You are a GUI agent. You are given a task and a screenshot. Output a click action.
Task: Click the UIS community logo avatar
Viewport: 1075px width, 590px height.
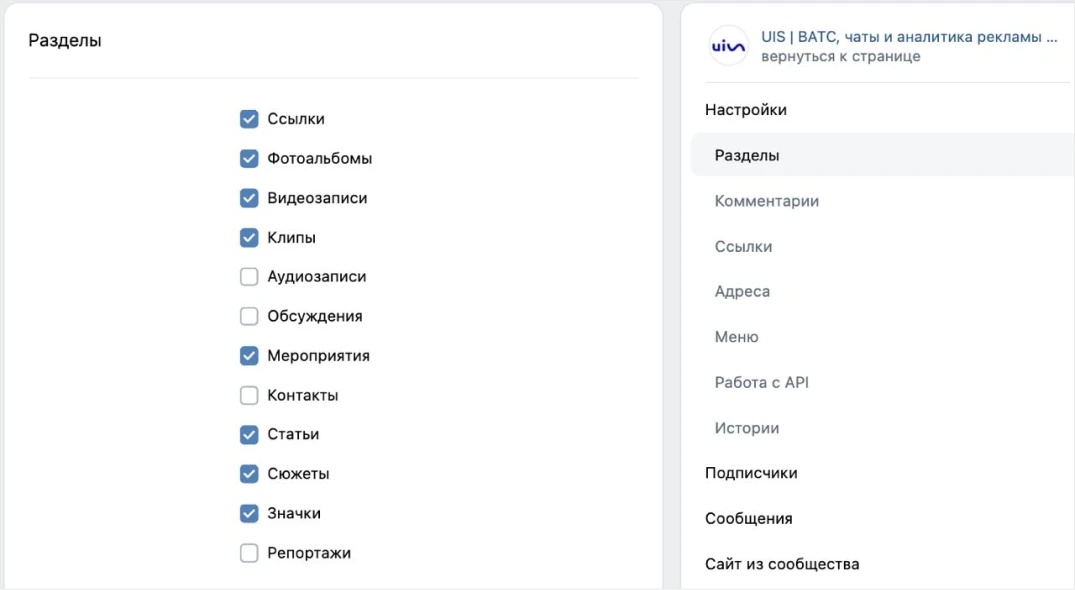click(x=728, y=46)
